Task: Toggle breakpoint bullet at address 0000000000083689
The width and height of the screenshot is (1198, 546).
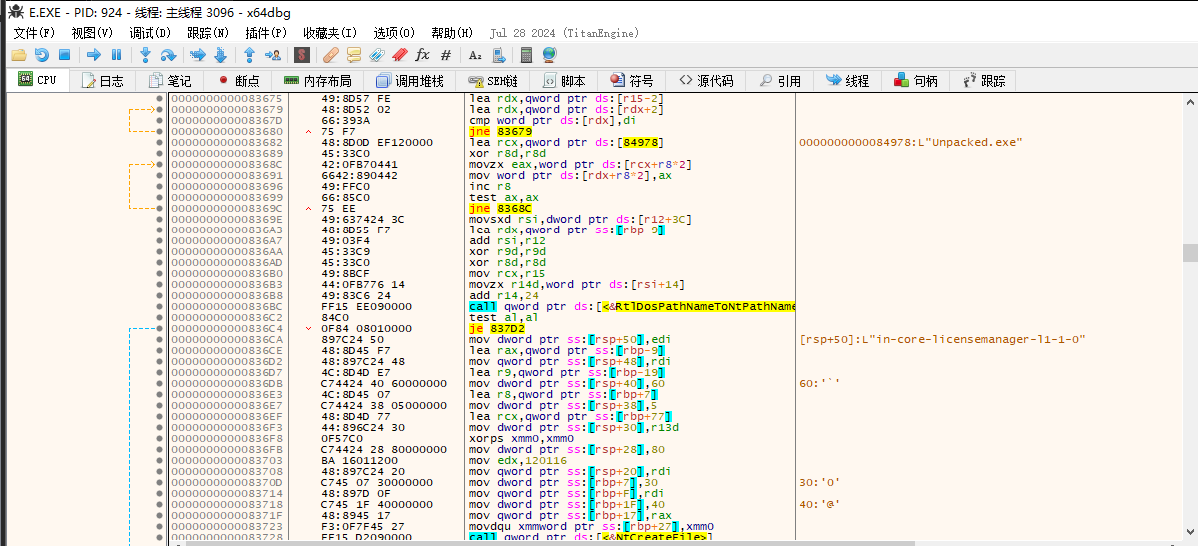Action: tap(159, 153)
